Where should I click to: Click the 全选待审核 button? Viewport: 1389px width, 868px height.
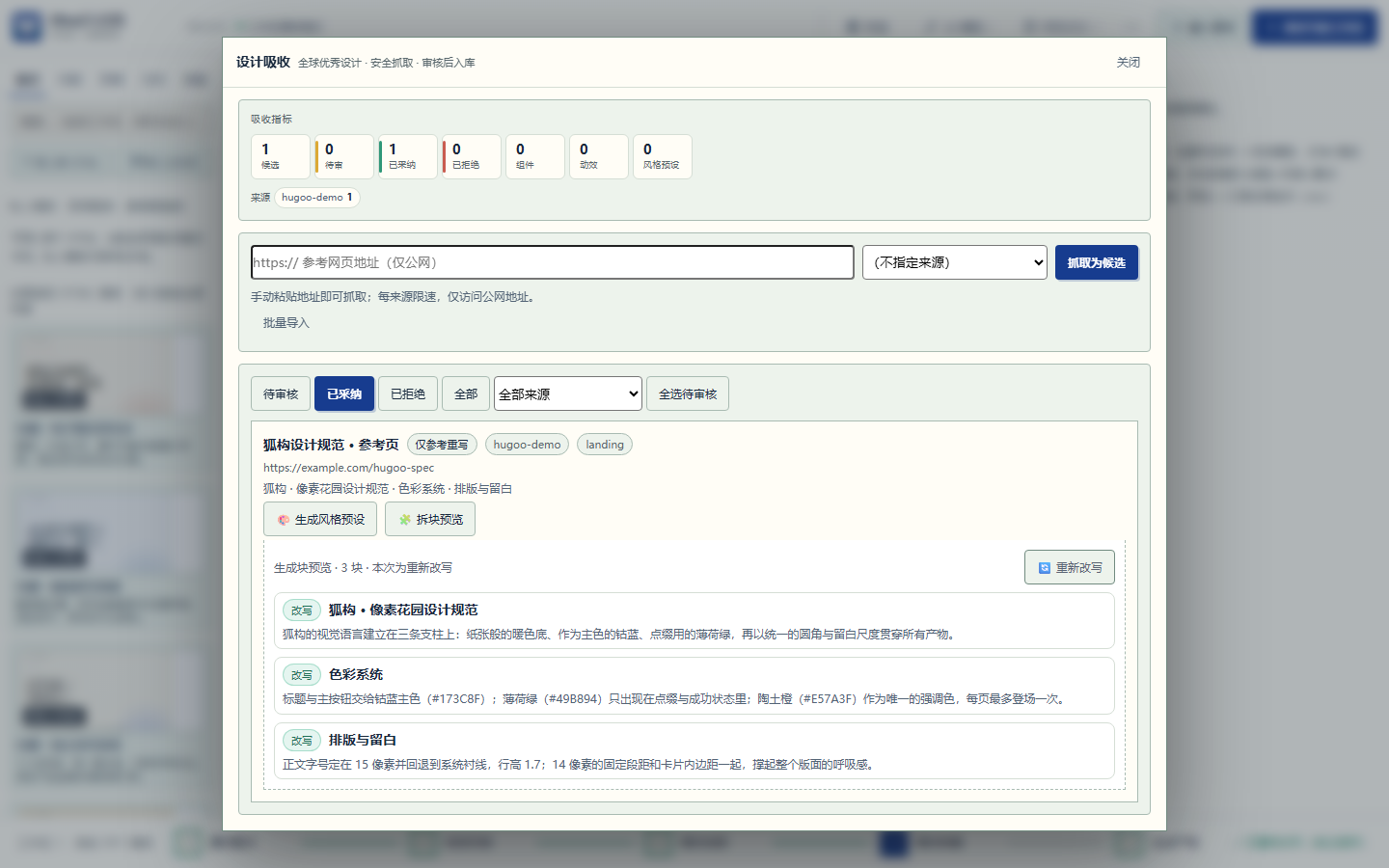click(x=688, y=393)
